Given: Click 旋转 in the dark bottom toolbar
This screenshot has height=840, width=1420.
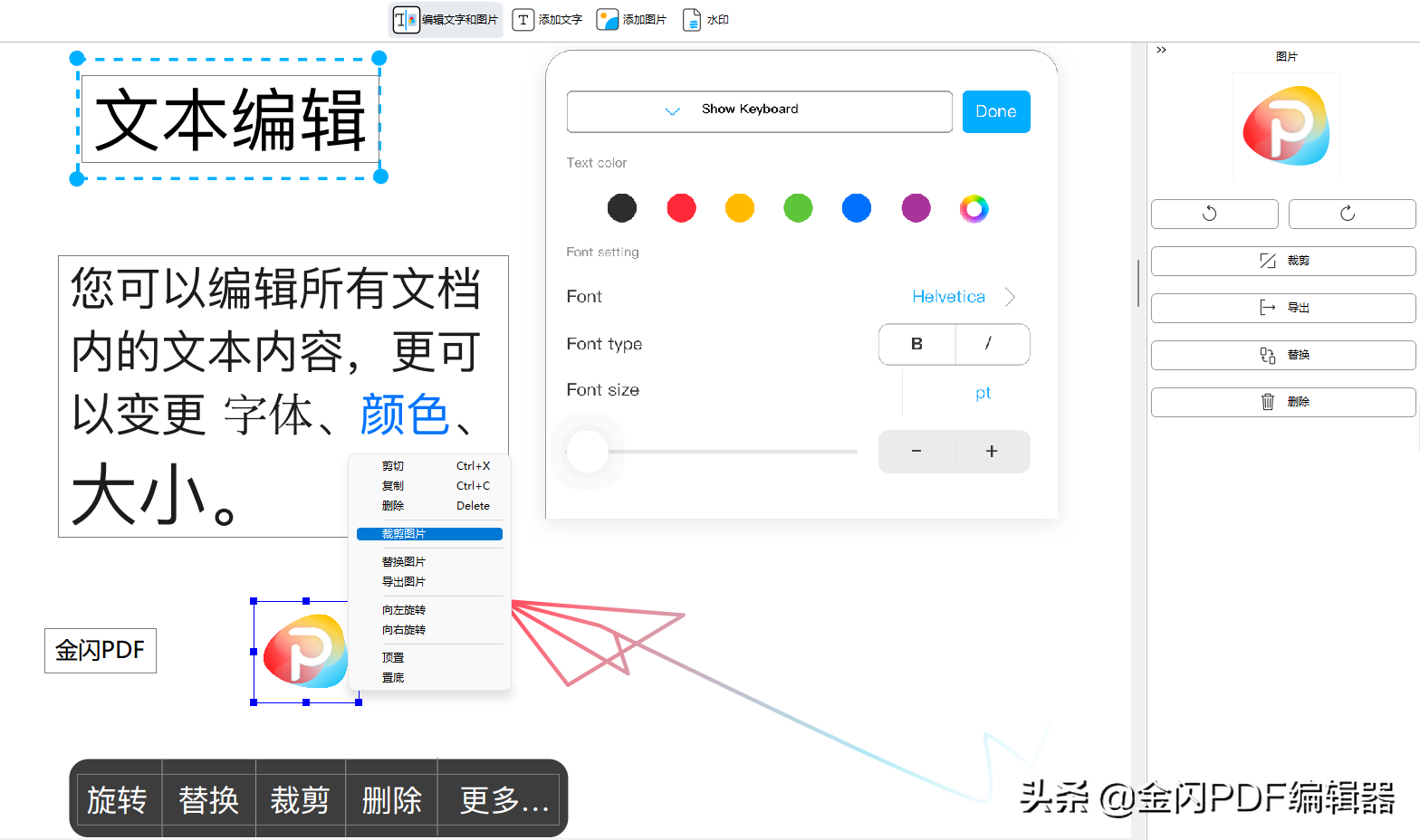Looking at the screenshot, I should [117, 800].
